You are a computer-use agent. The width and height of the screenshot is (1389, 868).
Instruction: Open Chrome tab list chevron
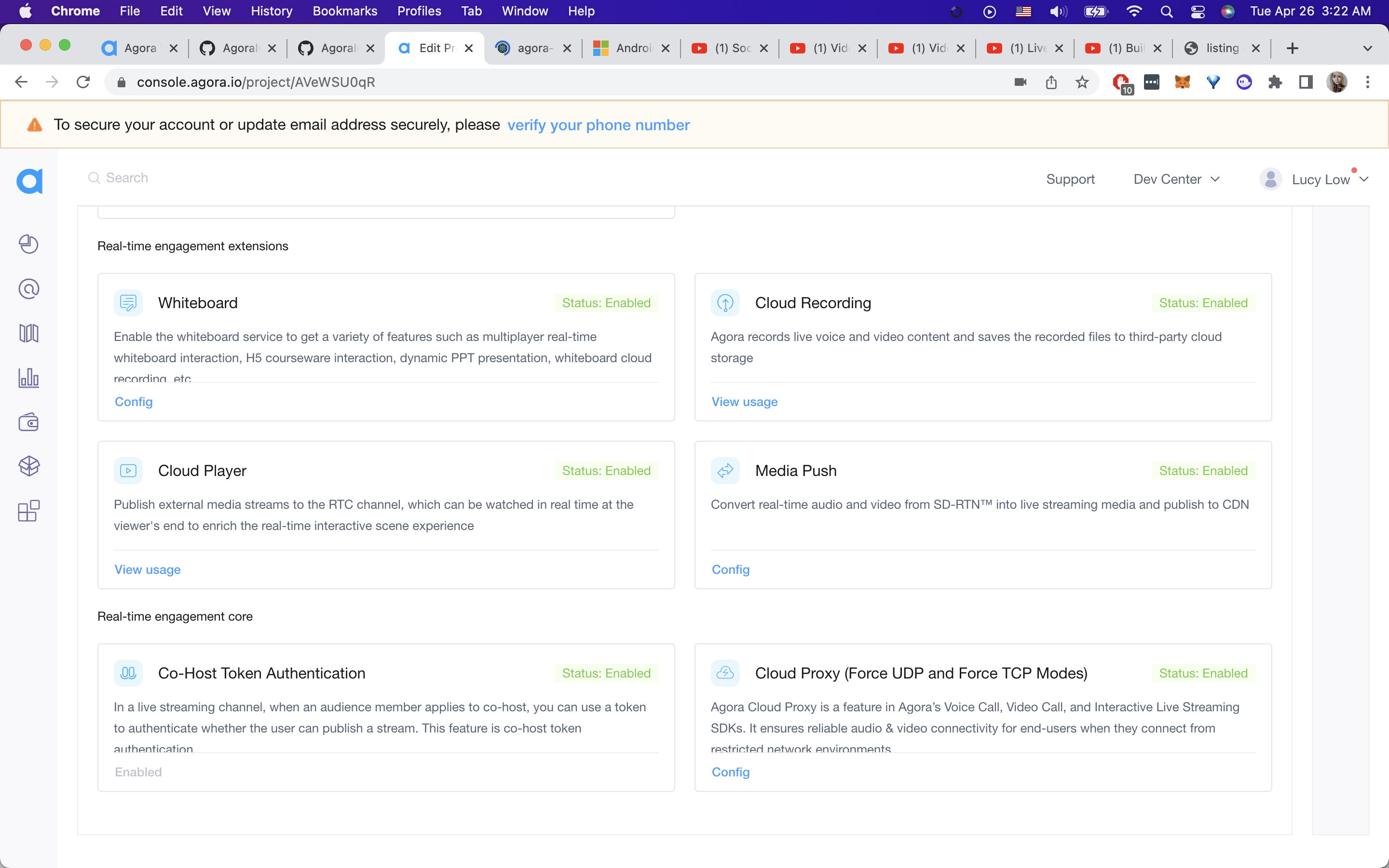point(1367,48)
